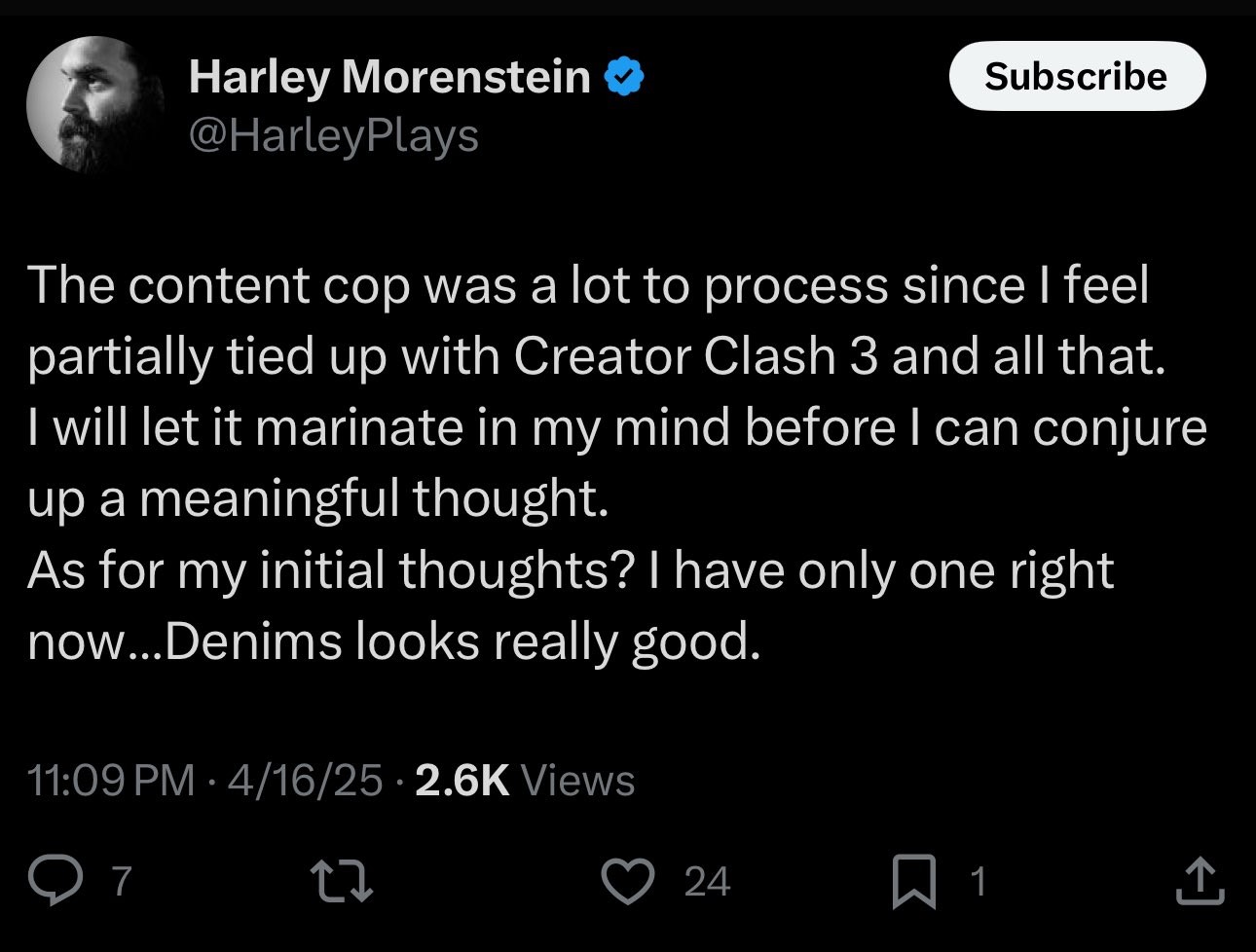This screenshot has width=1256, height=952.
Task: Subscribe to Harley Morenstein
Action: [x=1077, y=76]
